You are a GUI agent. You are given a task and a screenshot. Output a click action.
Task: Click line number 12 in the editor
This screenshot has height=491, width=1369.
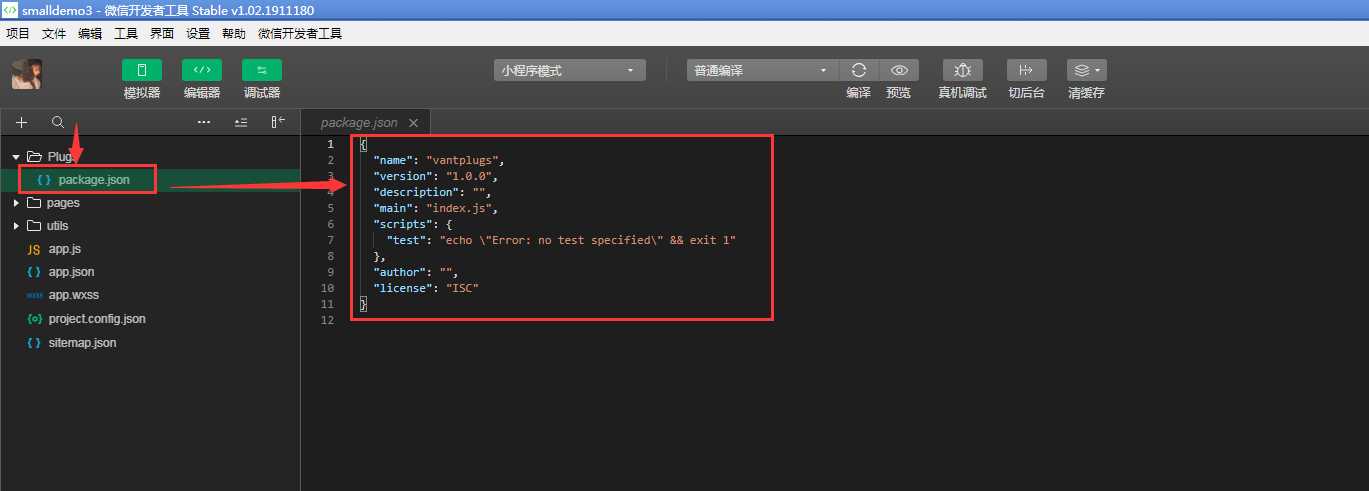click(x=327, y=320)
